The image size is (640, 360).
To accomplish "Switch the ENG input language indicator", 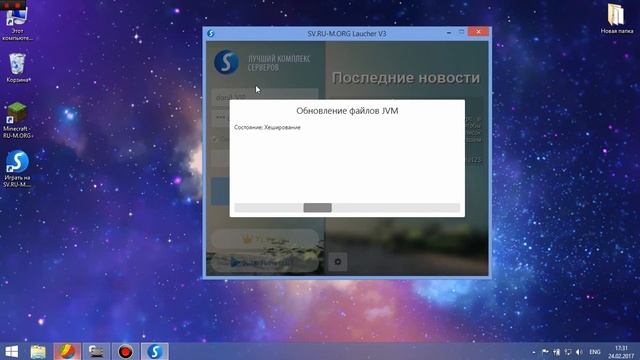I will tap(595, 352).
